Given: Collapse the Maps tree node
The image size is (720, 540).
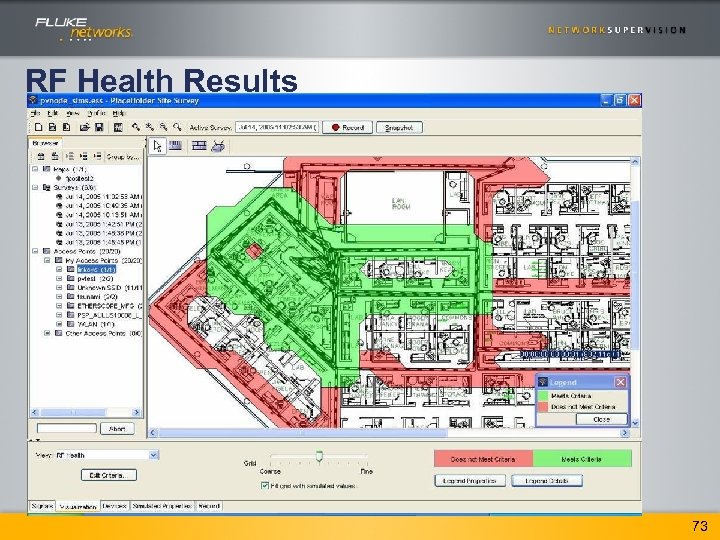Looking at the screenshot, I should 35,169.
